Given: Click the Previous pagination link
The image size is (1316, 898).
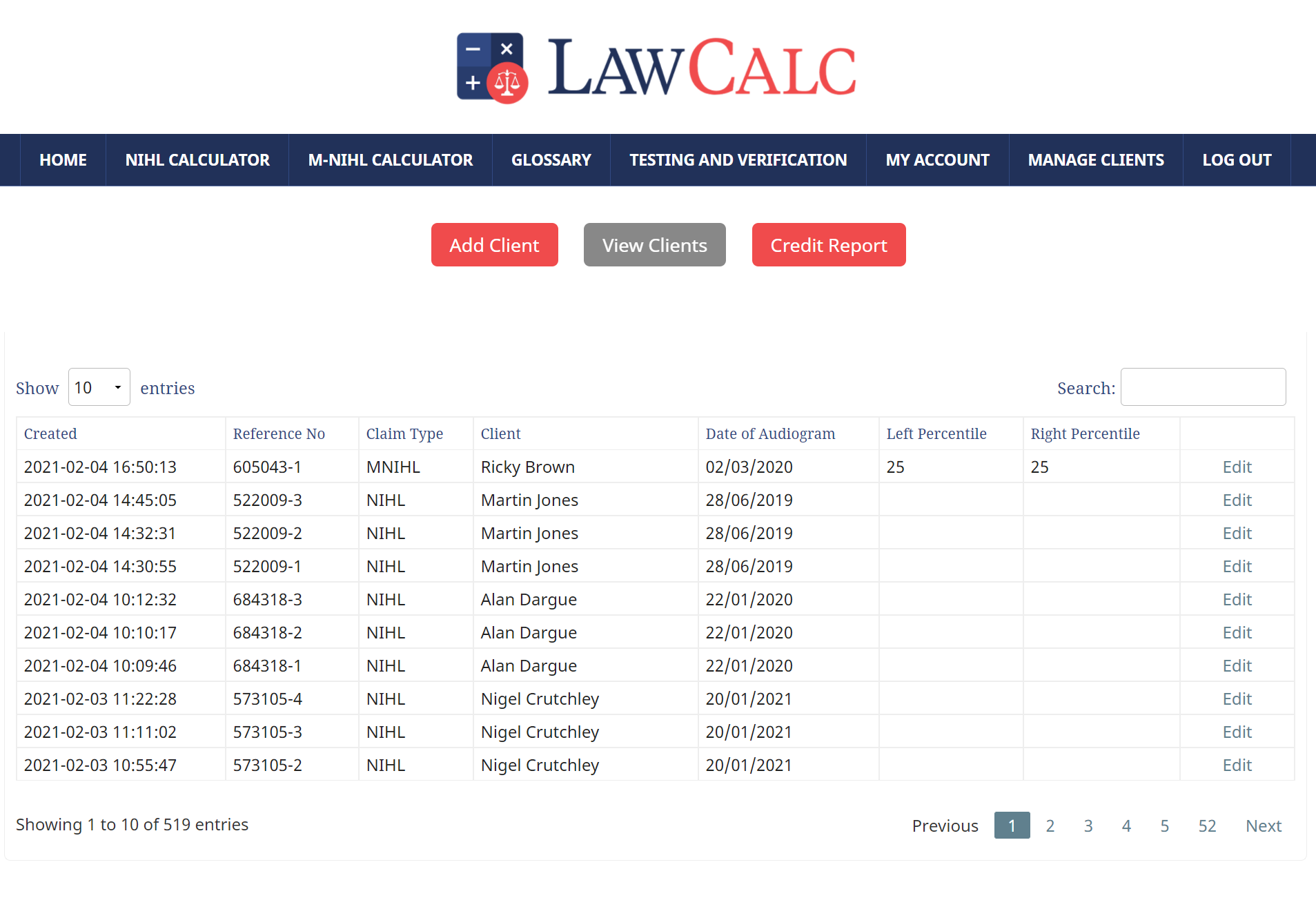Looking at the screenshot, I should click(945, 826).
